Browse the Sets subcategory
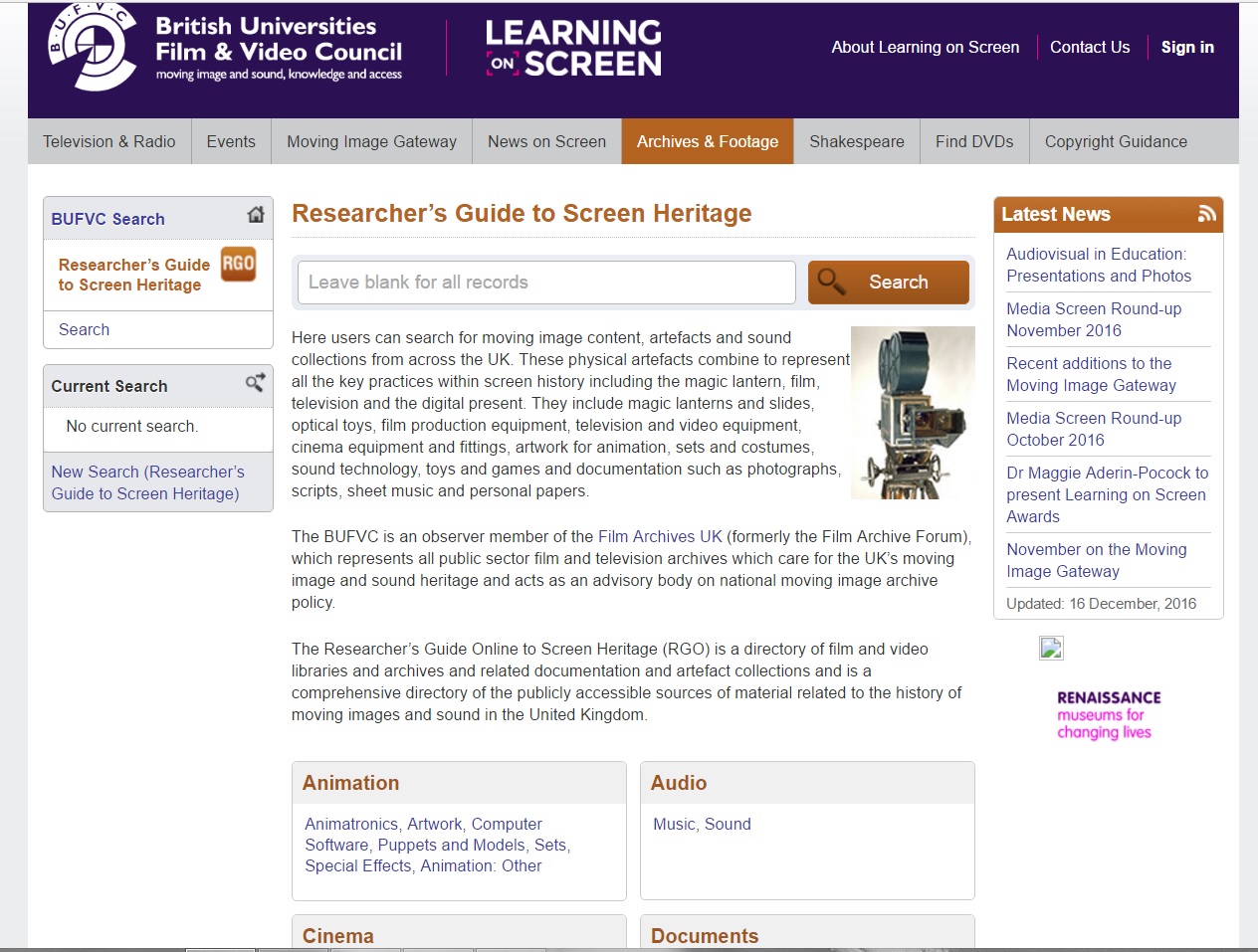This screenshot has height=952, width=1258. coord(549,845)
